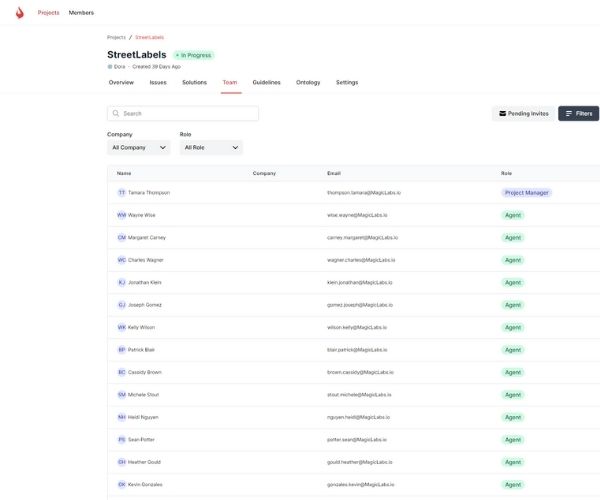This screenshot has height=500, width=600.
Task: Click the Name column header
Action: click(x=124, y=173)
